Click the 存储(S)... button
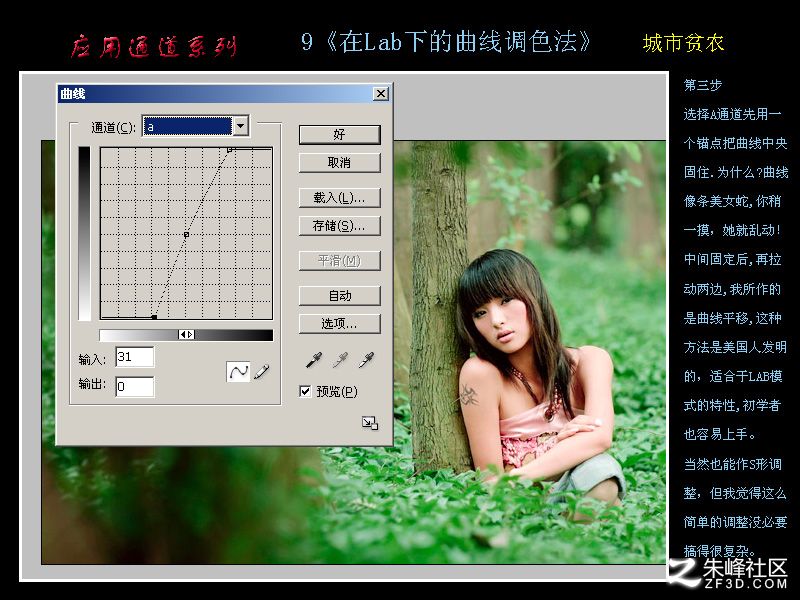This screenshot has height=600, width=800. click(339, 226)
